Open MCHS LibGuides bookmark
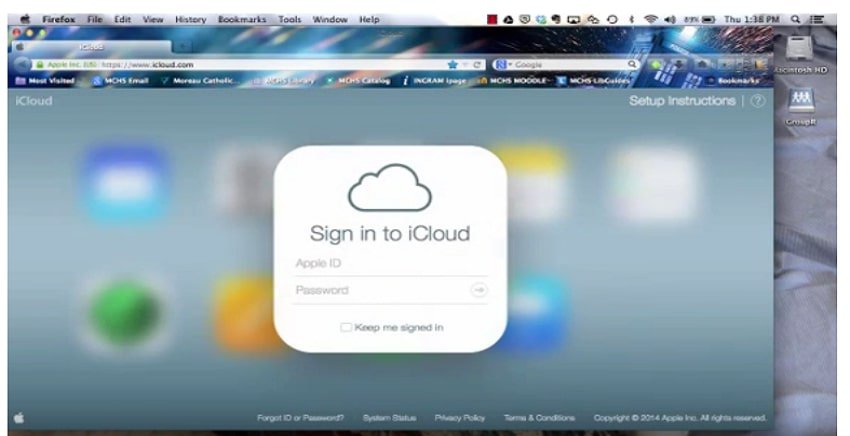Image resolution: width=850 pixels, height=436 pixels. (x=594, y=81)
